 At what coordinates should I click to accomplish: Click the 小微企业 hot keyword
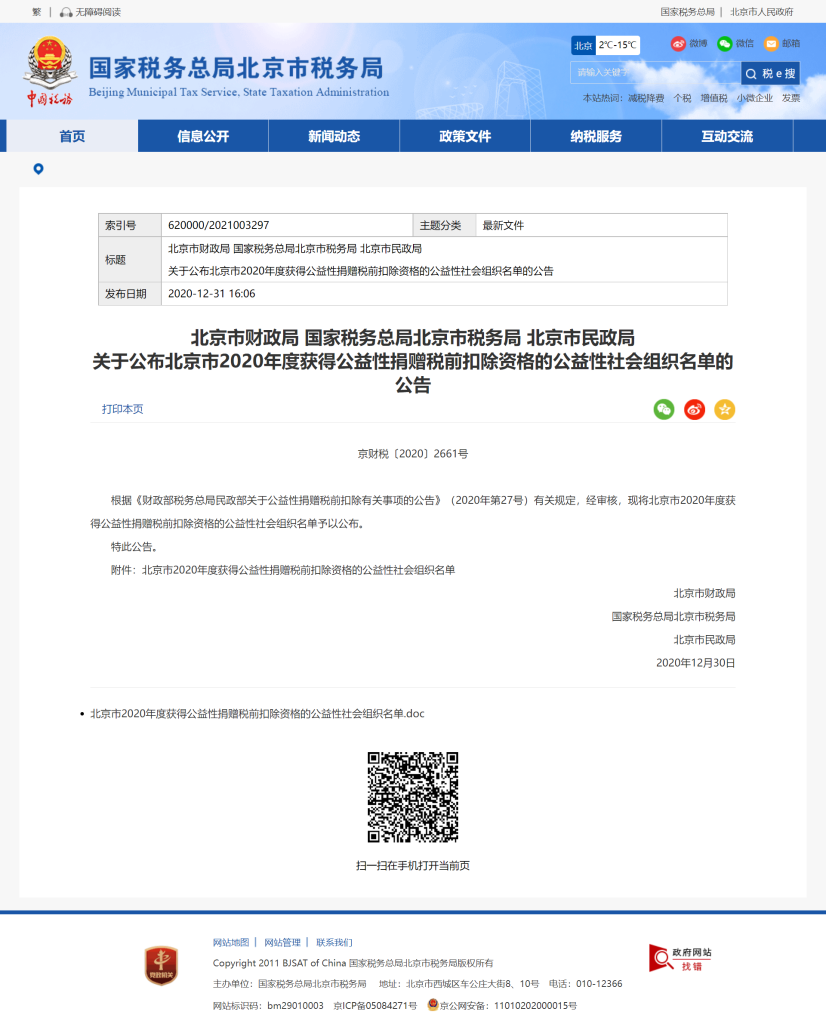coord(755,98)
